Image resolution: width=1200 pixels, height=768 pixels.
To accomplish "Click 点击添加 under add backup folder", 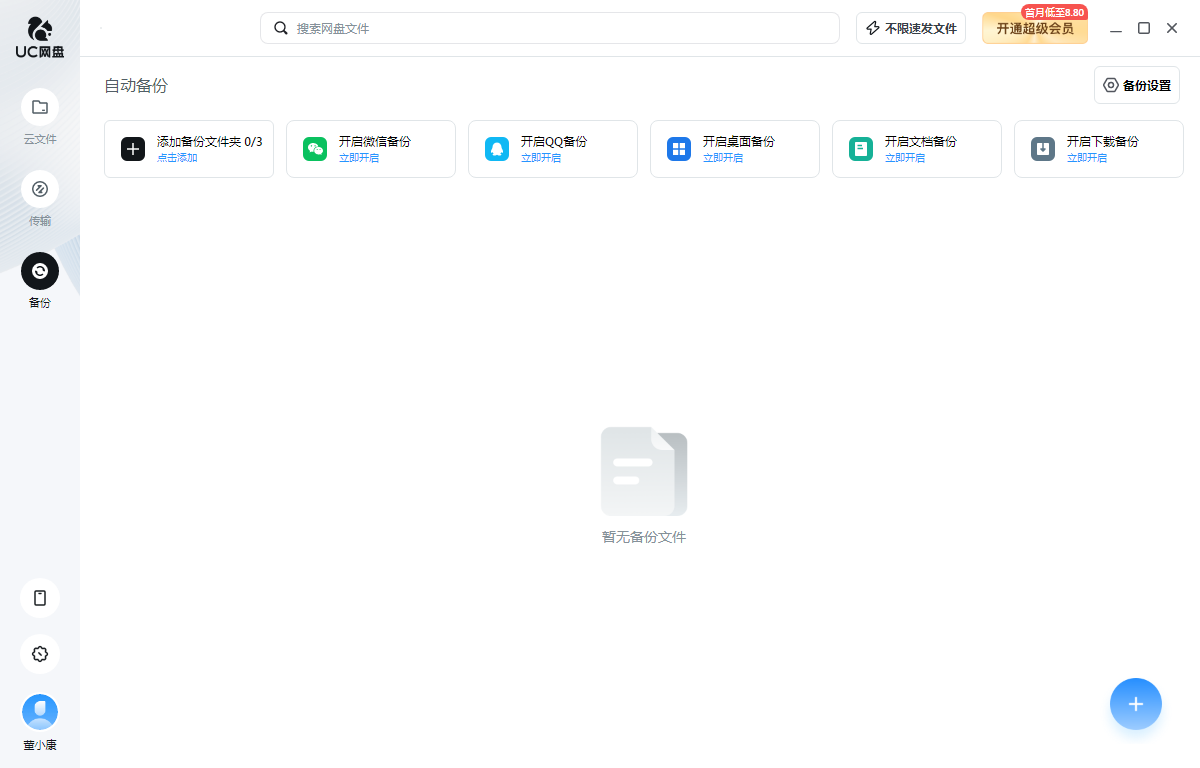I will [177, 158].
